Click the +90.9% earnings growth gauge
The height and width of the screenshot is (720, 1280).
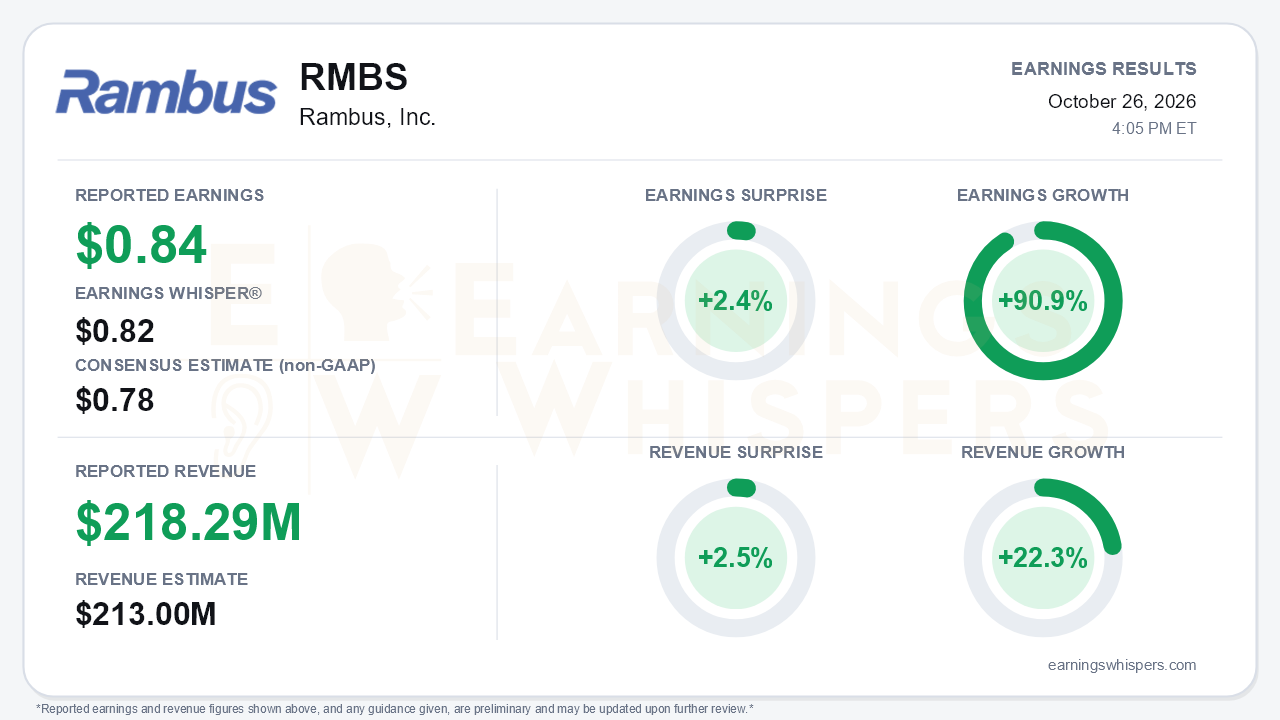1043,301
